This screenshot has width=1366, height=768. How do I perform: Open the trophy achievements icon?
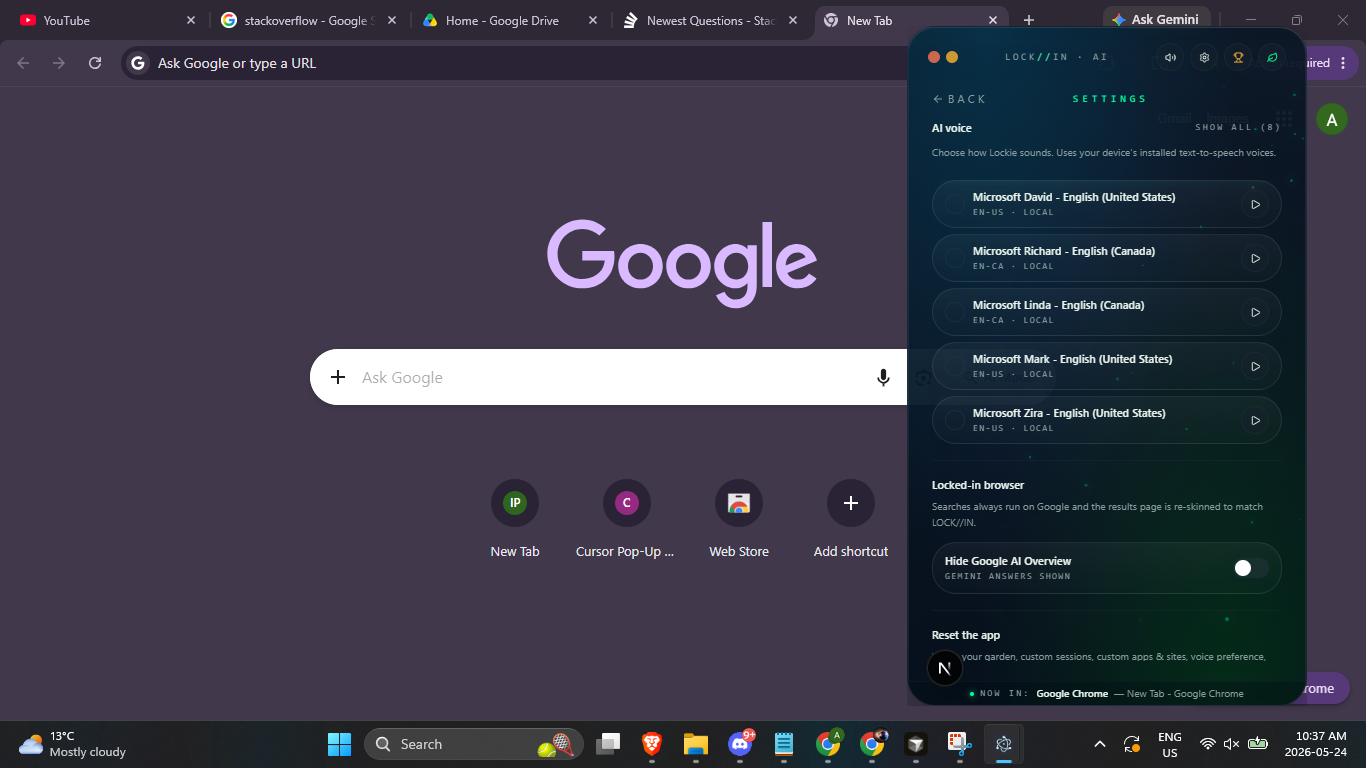coord(1238,57)
